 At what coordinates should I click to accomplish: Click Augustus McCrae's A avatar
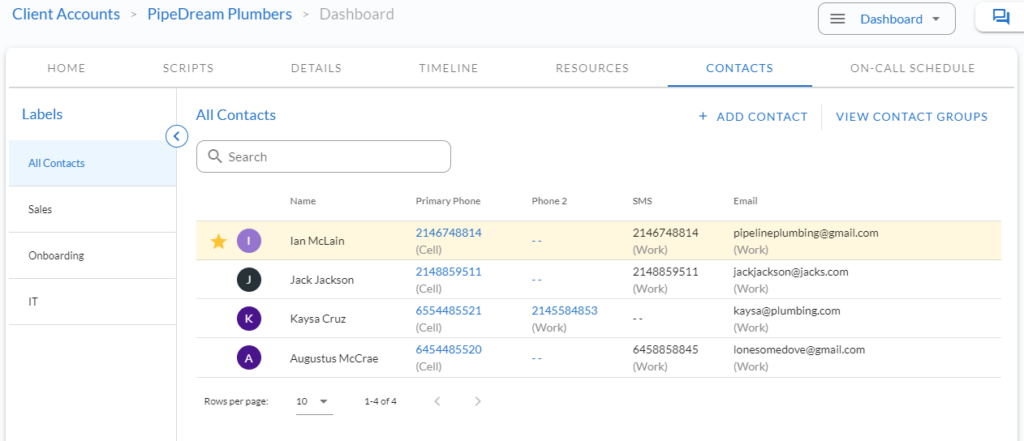tap(249, 358)
